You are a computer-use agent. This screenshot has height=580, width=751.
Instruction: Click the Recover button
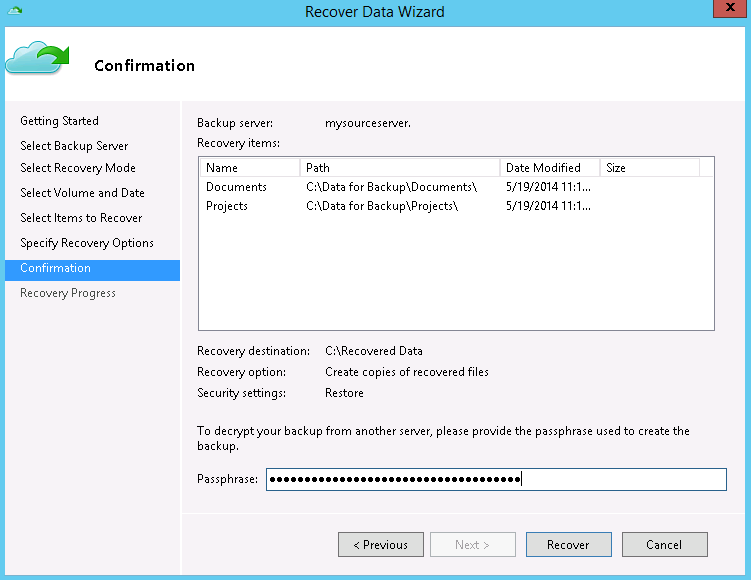(568, 545)
